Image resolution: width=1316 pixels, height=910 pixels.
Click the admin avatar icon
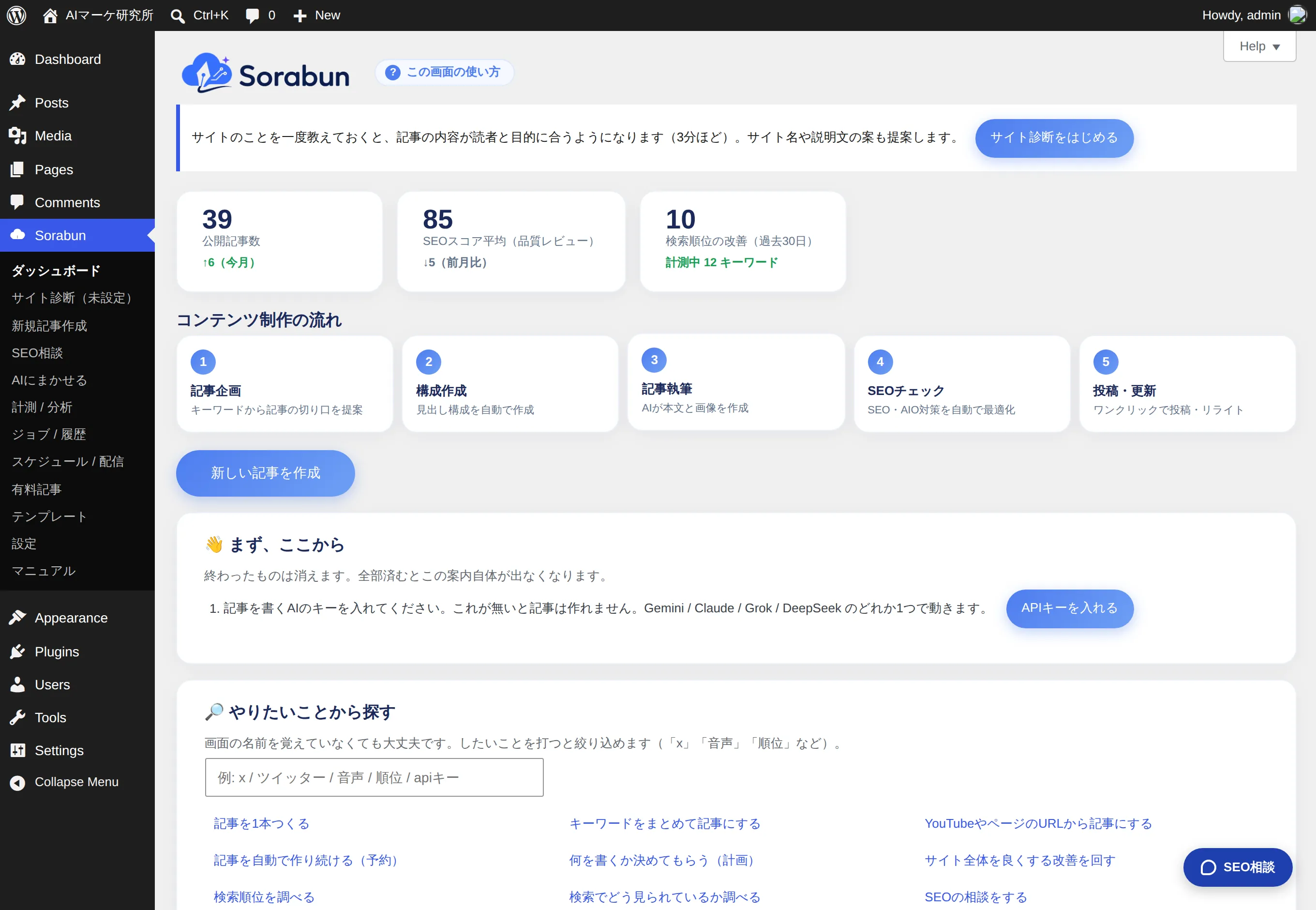[1298, 15]
